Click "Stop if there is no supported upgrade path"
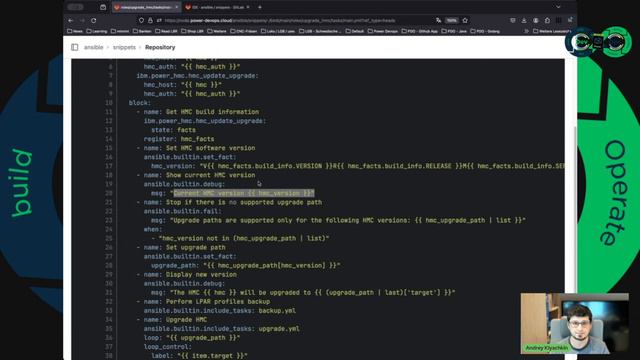Viewport: 640px width, 360px height. tap(244, 202)
